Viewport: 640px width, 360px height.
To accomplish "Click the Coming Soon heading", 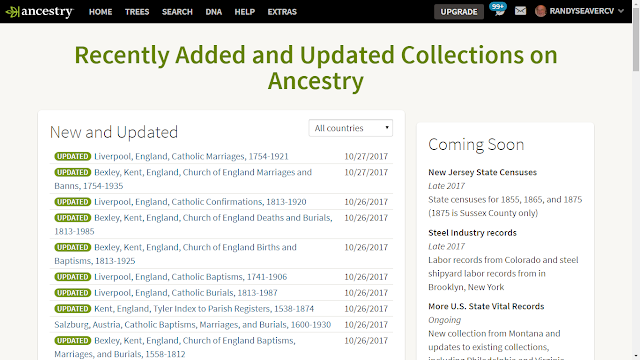I will [476, 144].
